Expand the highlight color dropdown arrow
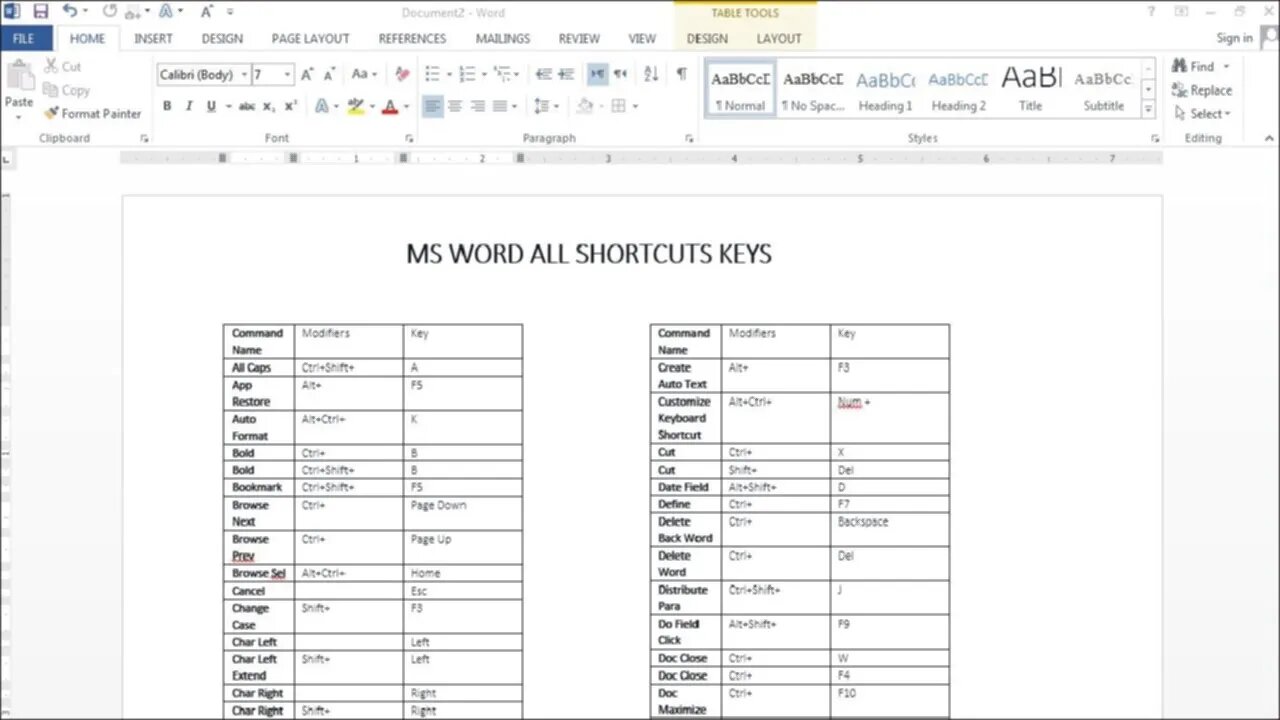The image size is (1280, 720). (372, 106)
